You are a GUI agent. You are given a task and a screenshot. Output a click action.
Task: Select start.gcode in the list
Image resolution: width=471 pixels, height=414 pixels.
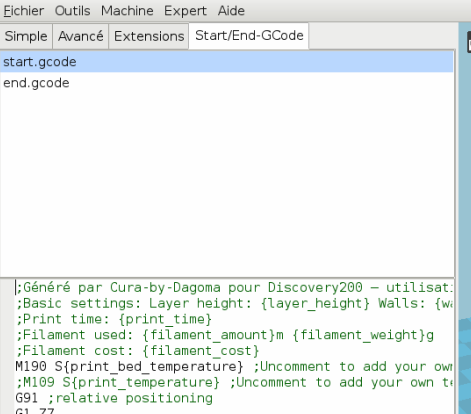click(227, 62)
